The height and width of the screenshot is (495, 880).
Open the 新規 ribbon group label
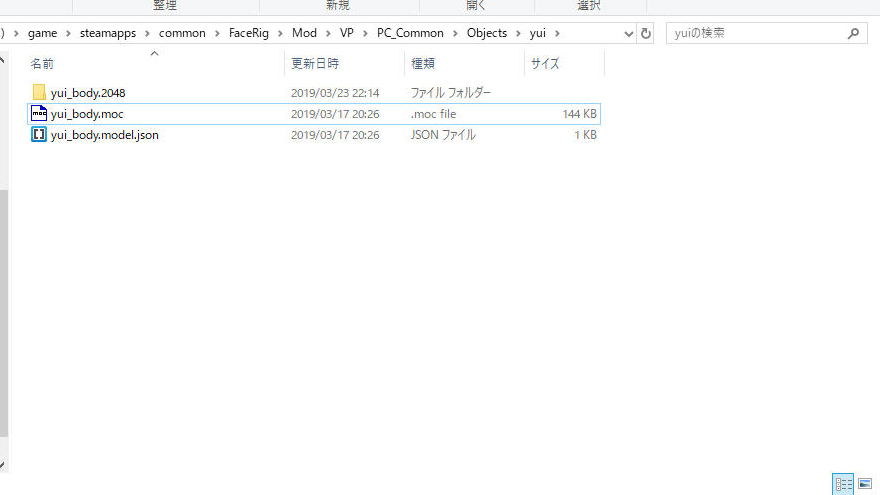tap(338, 6)
